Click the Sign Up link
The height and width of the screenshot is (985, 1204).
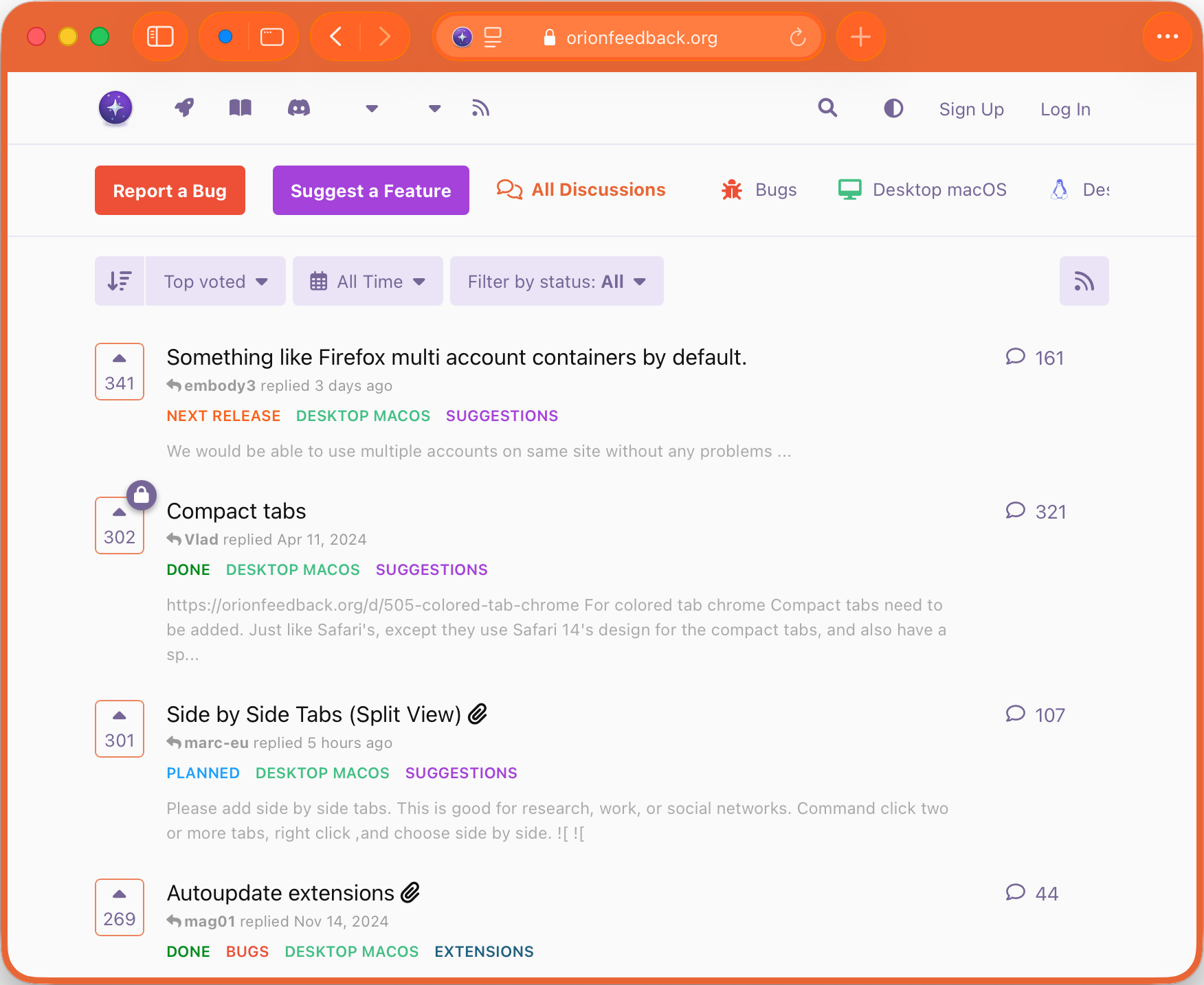coord(971,109)
